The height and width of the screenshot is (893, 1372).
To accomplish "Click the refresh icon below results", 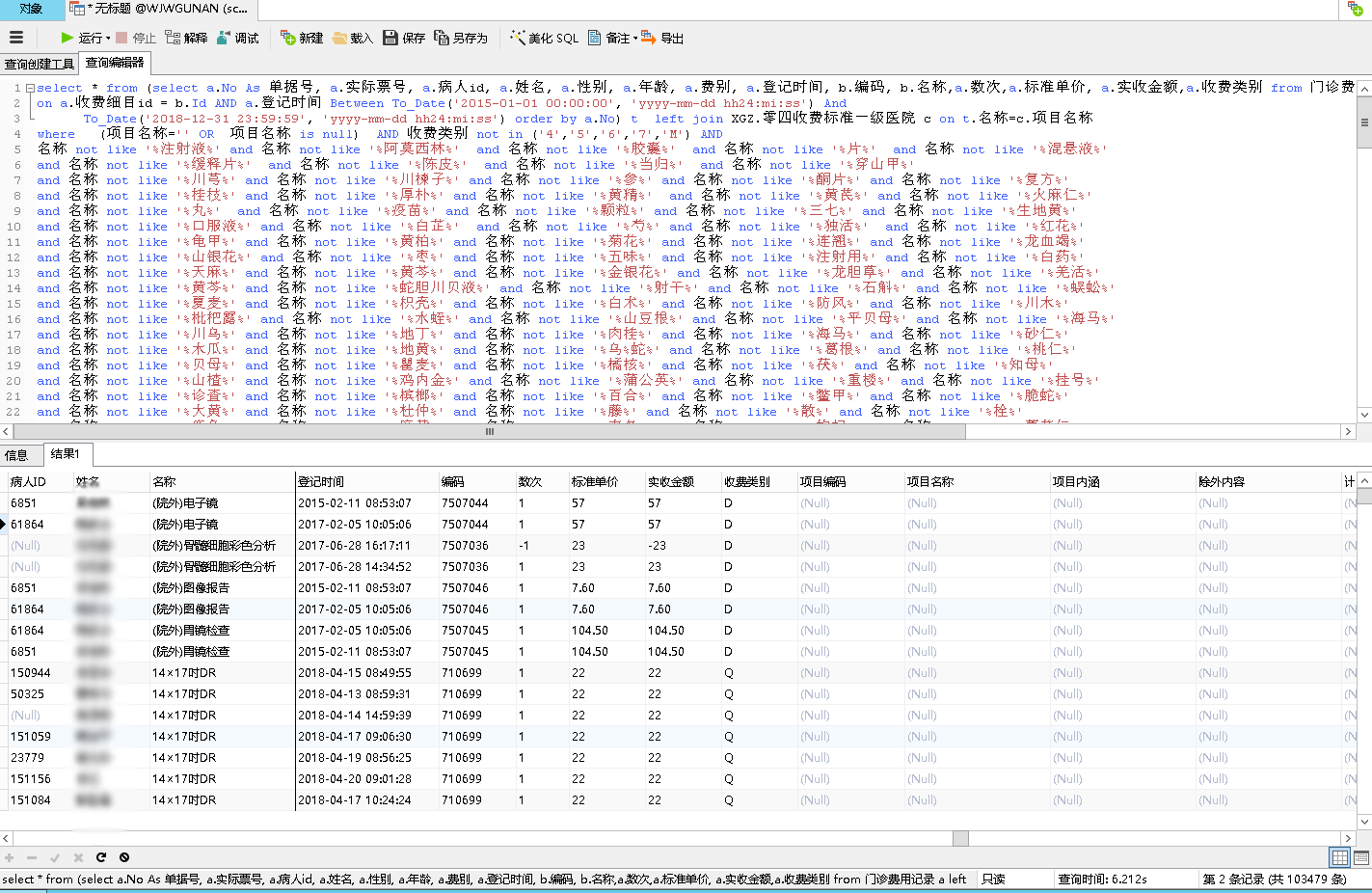I will tap(101, 857).
